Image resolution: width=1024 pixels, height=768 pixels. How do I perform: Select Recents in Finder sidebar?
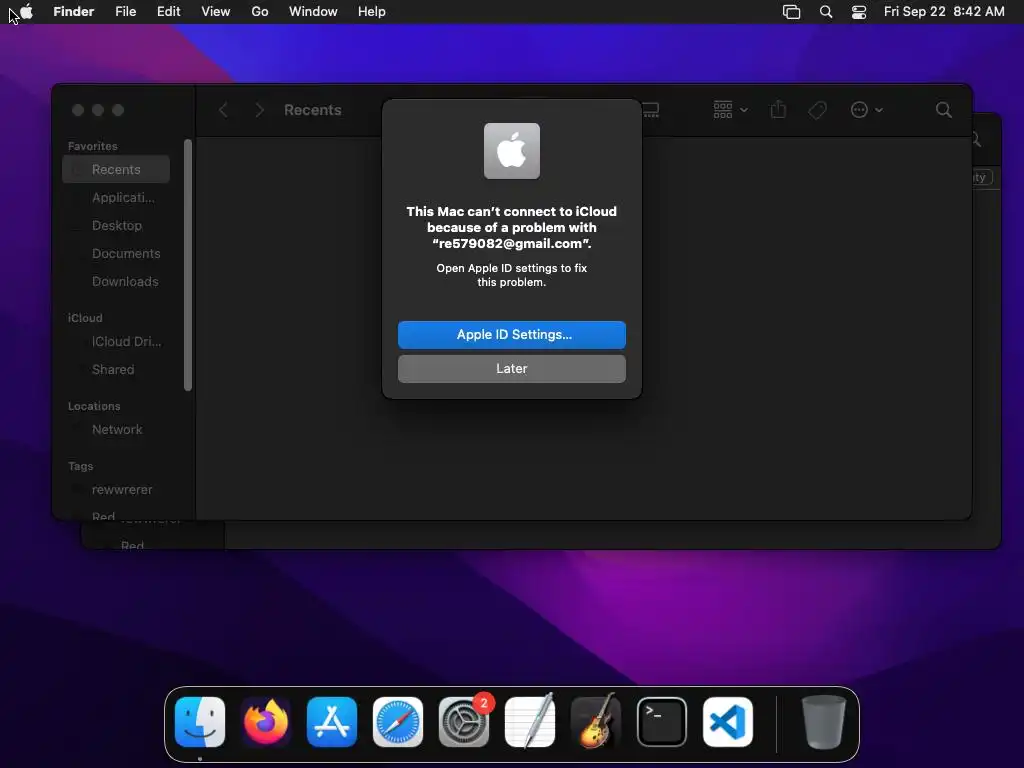116,169
